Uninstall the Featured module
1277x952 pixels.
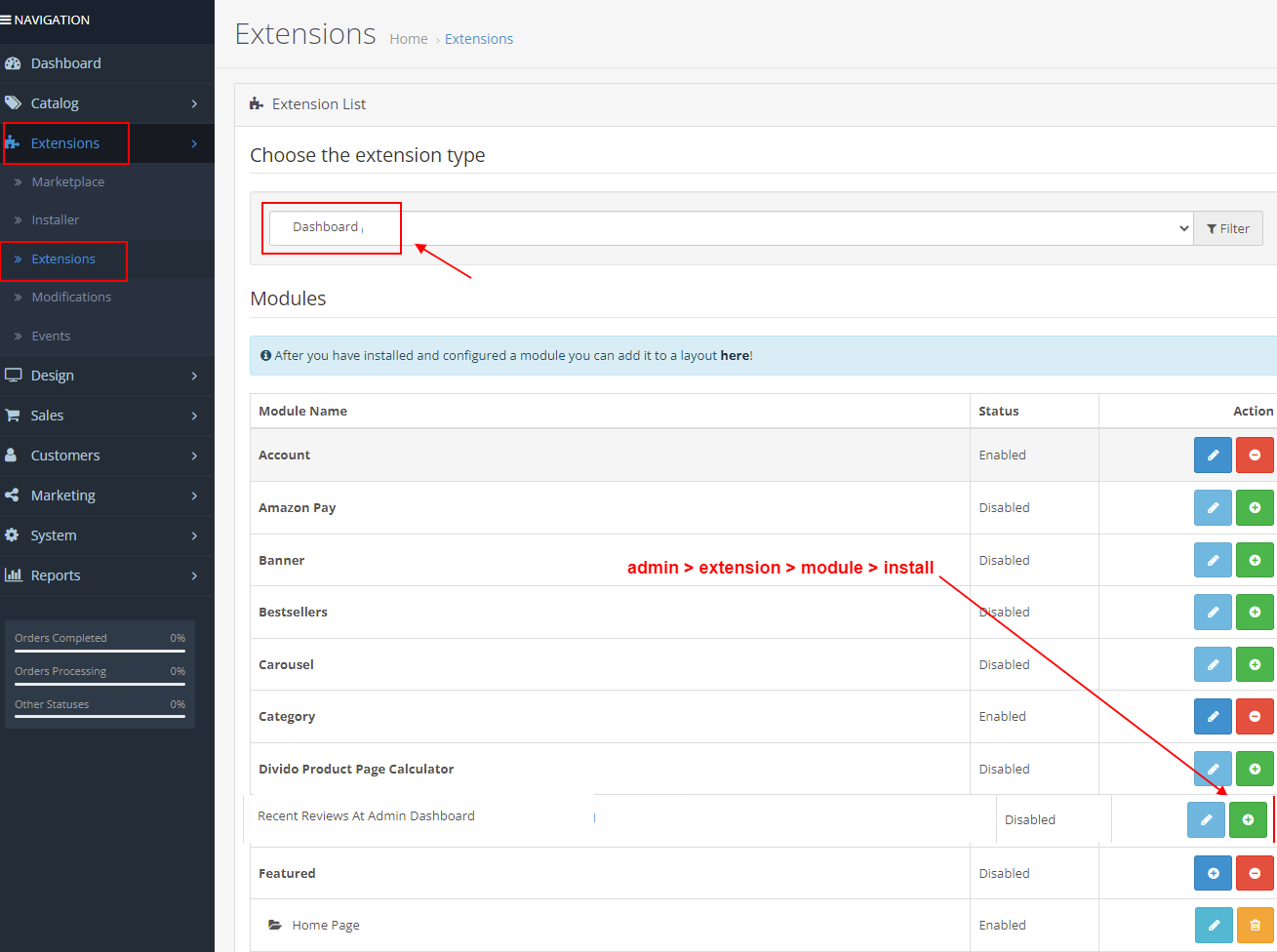[x=1255, y=873]
